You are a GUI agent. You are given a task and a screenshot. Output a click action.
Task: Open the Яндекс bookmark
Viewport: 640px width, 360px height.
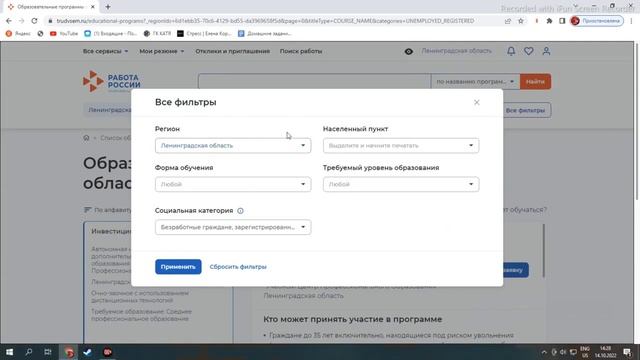[x=18, y=34]
